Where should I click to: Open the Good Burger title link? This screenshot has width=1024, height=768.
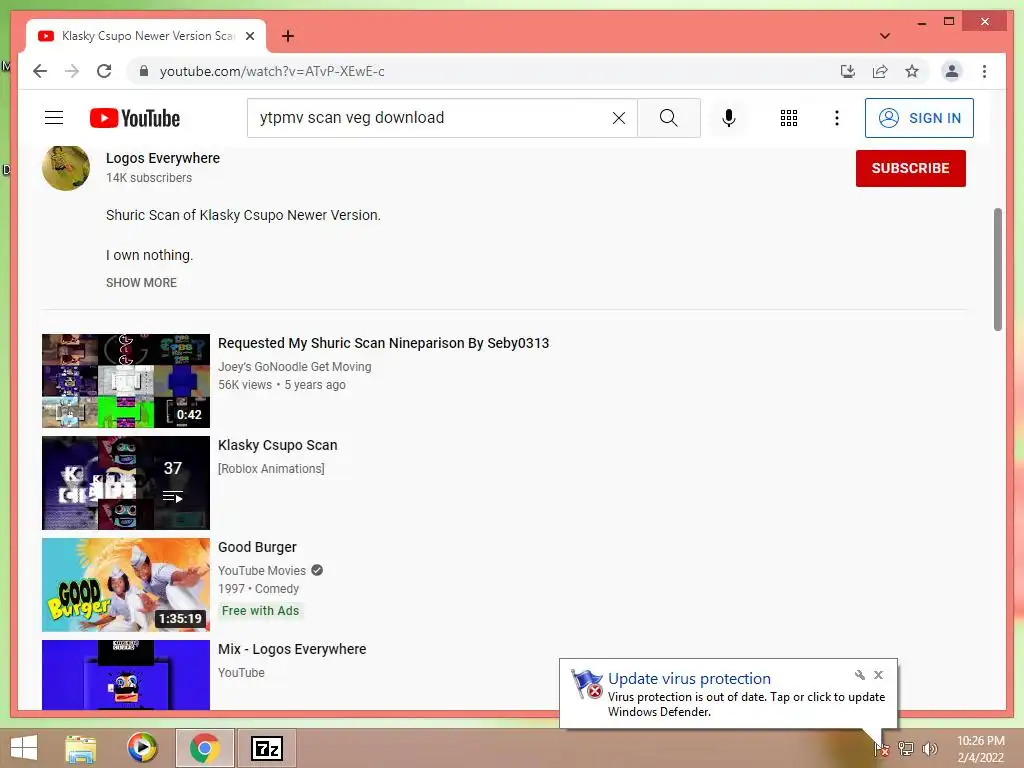pyautogui.click(x=257, y=547)
